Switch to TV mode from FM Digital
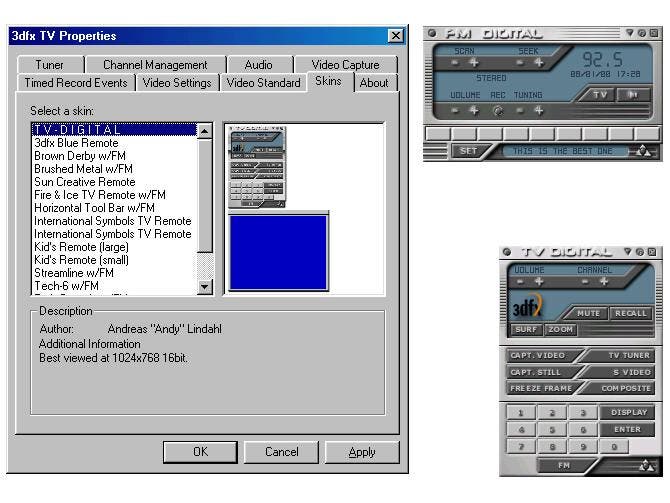Viewport: 670px width, 503px height. point(599,94)
